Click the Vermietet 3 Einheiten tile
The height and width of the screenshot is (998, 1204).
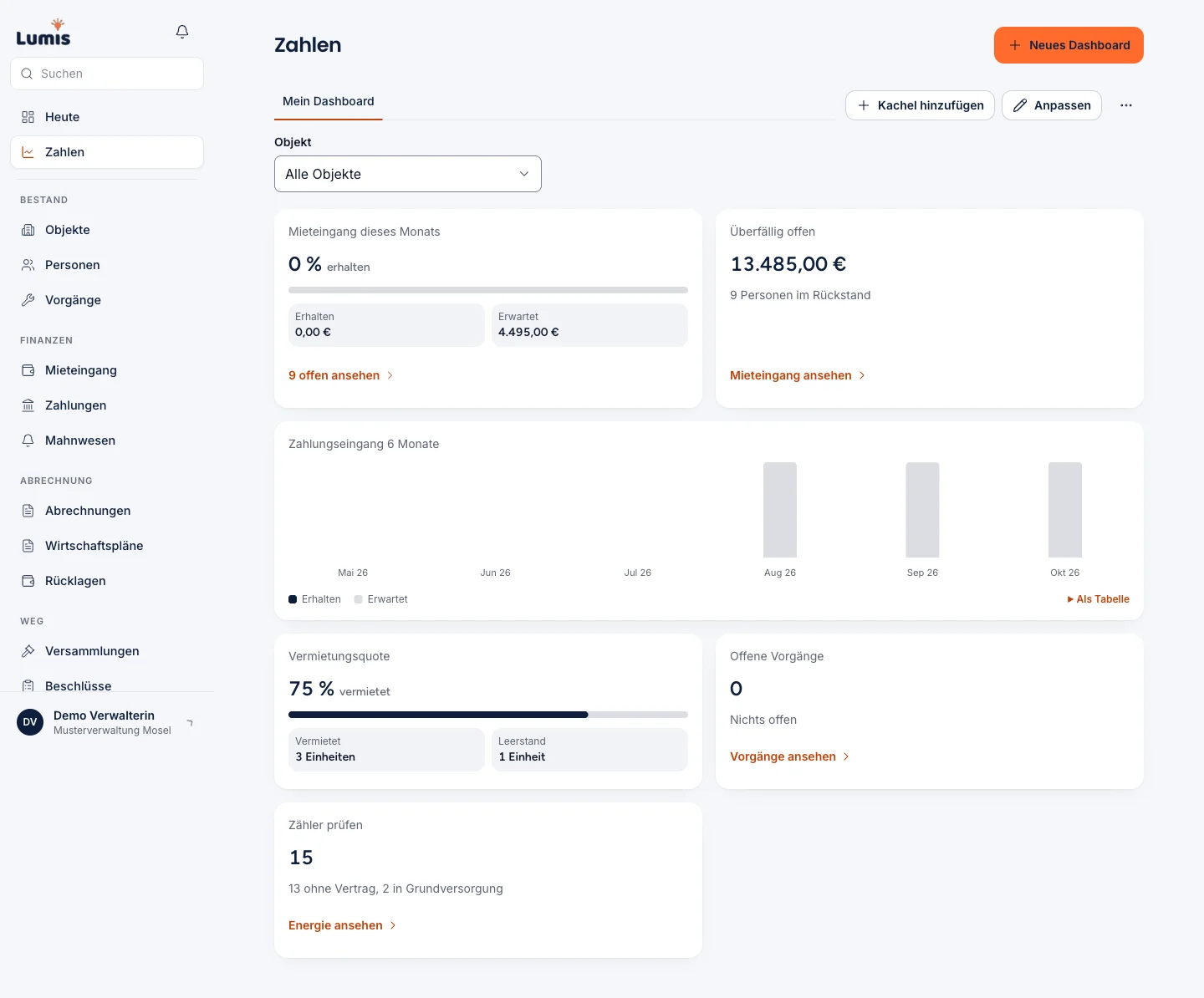[386, 749]
